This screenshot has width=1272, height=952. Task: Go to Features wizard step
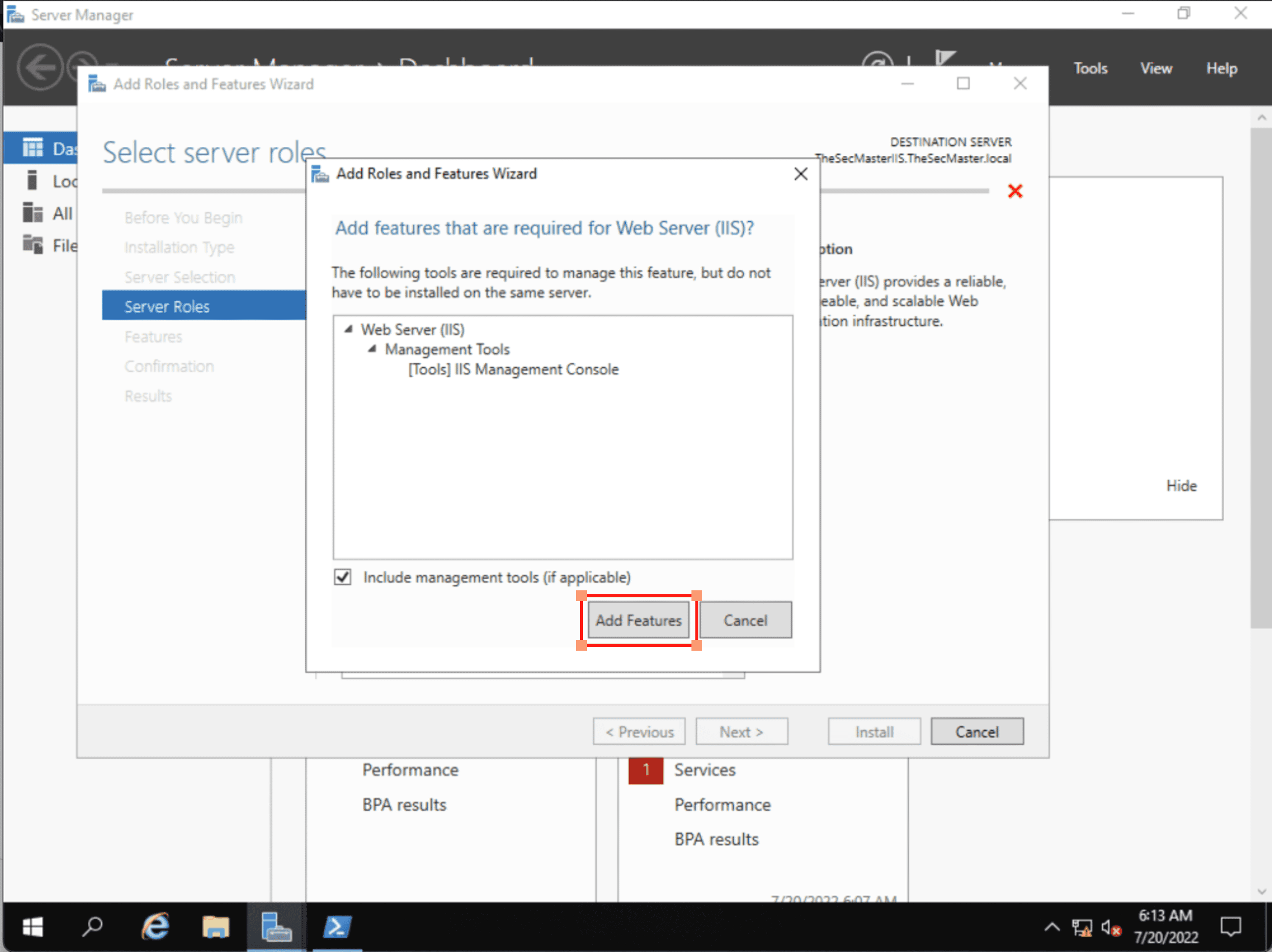coord(153,336)
